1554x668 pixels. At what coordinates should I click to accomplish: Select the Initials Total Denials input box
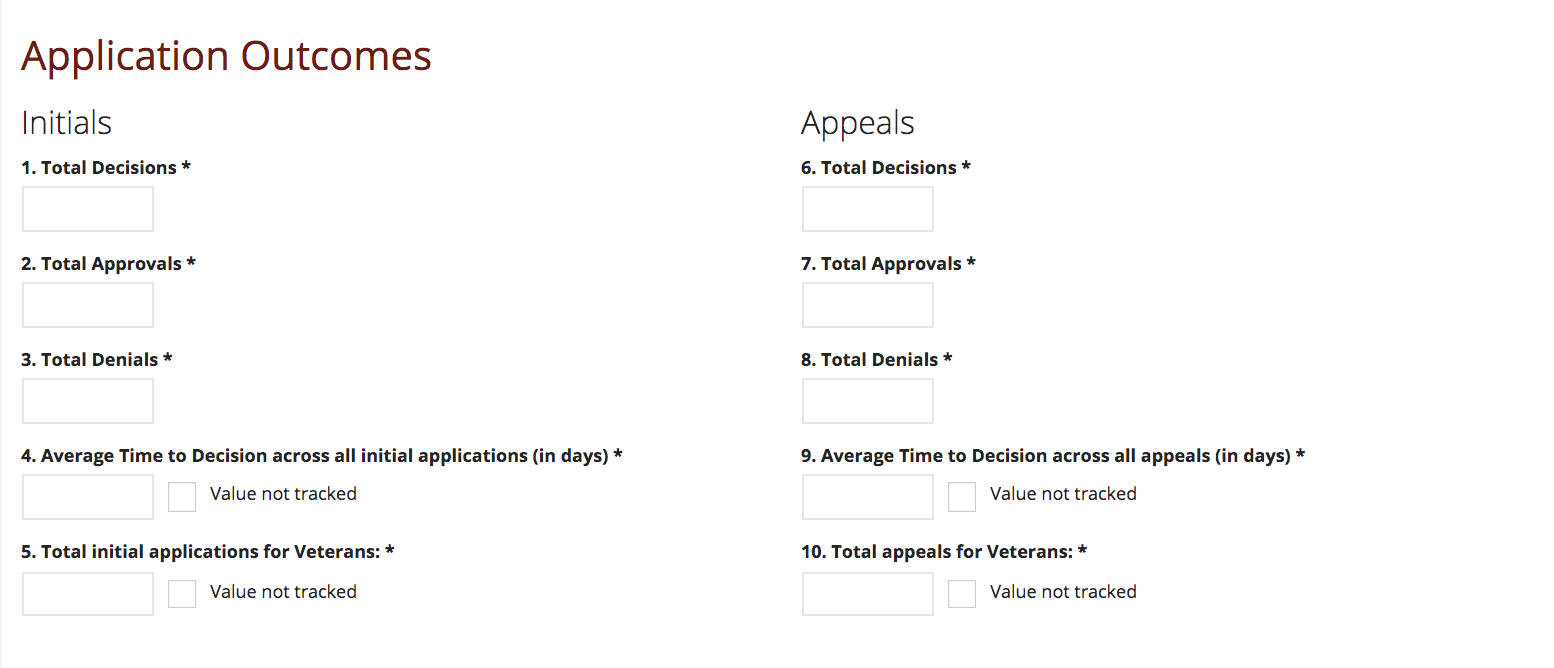88,401
